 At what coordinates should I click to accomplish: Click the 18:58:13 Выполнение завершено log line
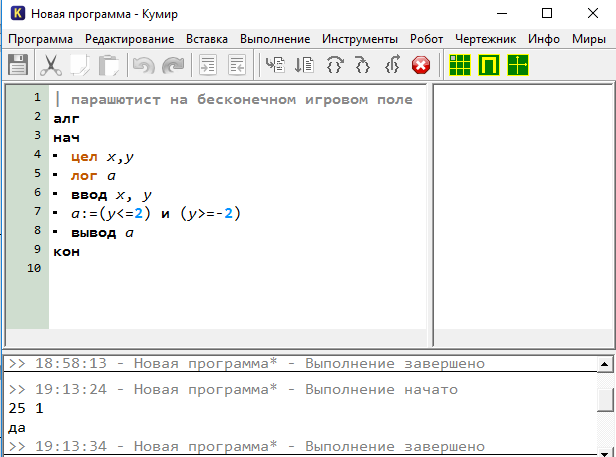[247, 363]
